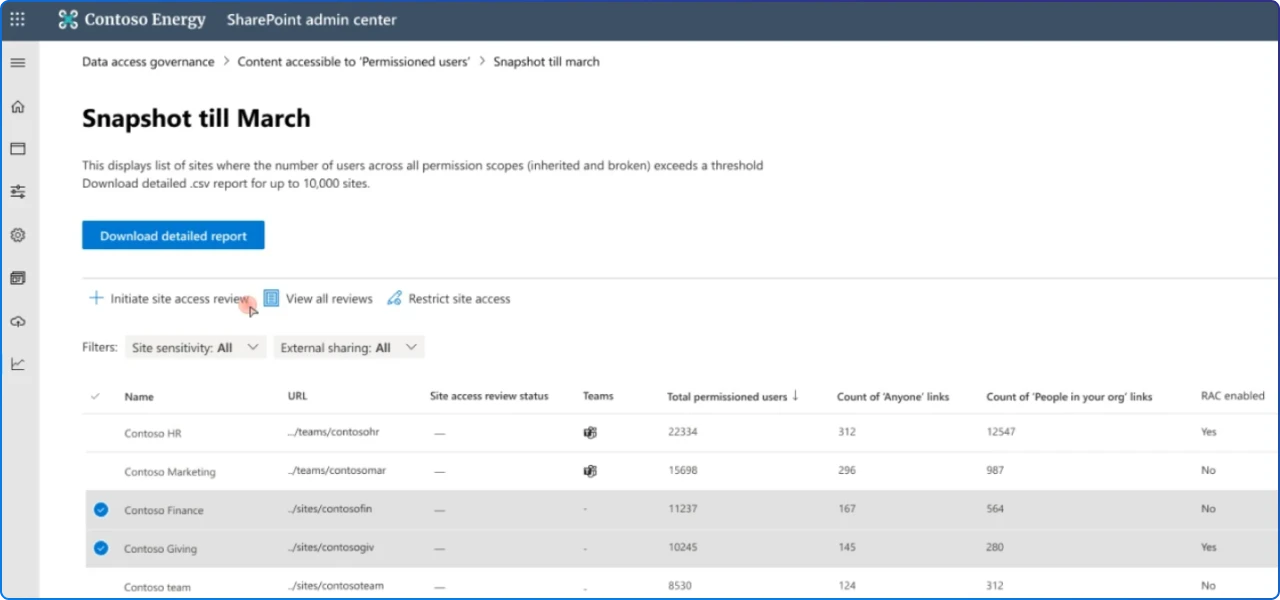Click the content services sidebar icon
1280x600 pixels.
(17, 277)
